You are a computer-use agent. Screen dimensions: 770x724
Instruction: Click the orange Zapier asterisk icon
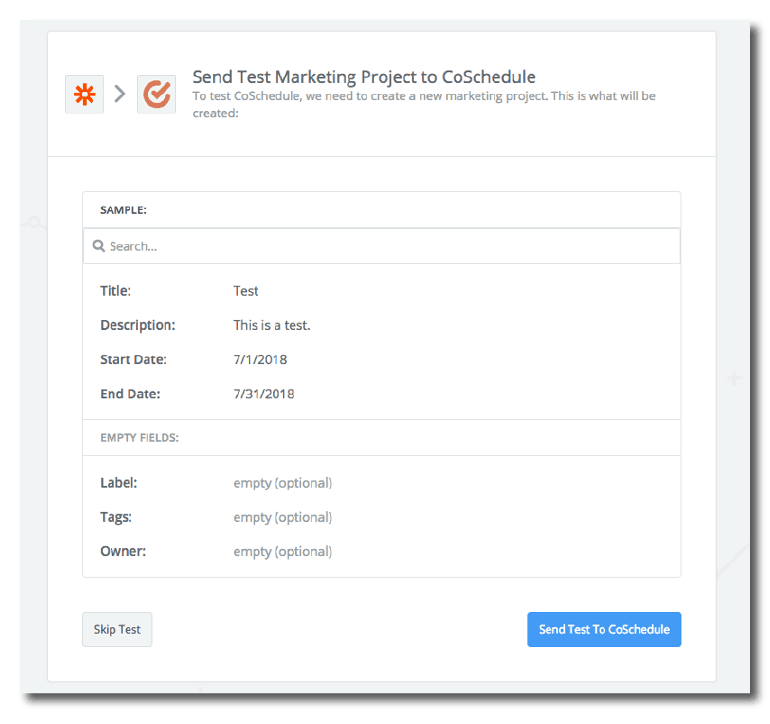[x=84, y=94]
